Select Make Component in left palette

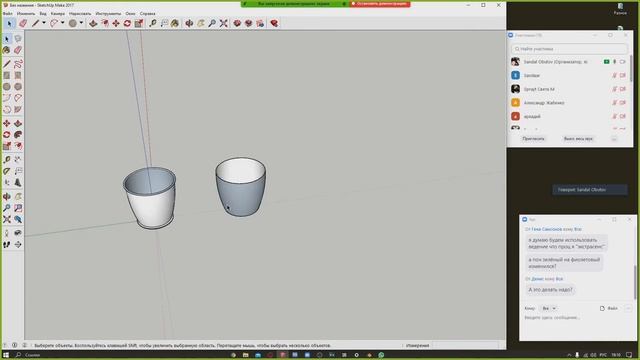pos(18,39)
